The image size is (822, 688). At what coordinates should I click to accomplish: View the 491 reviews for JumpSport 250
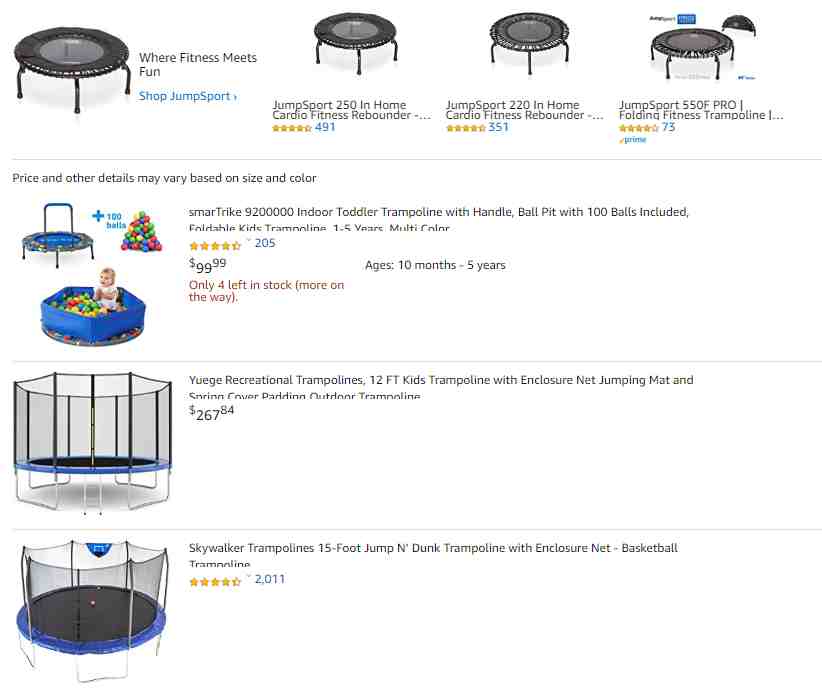click(x=325, y=127)
